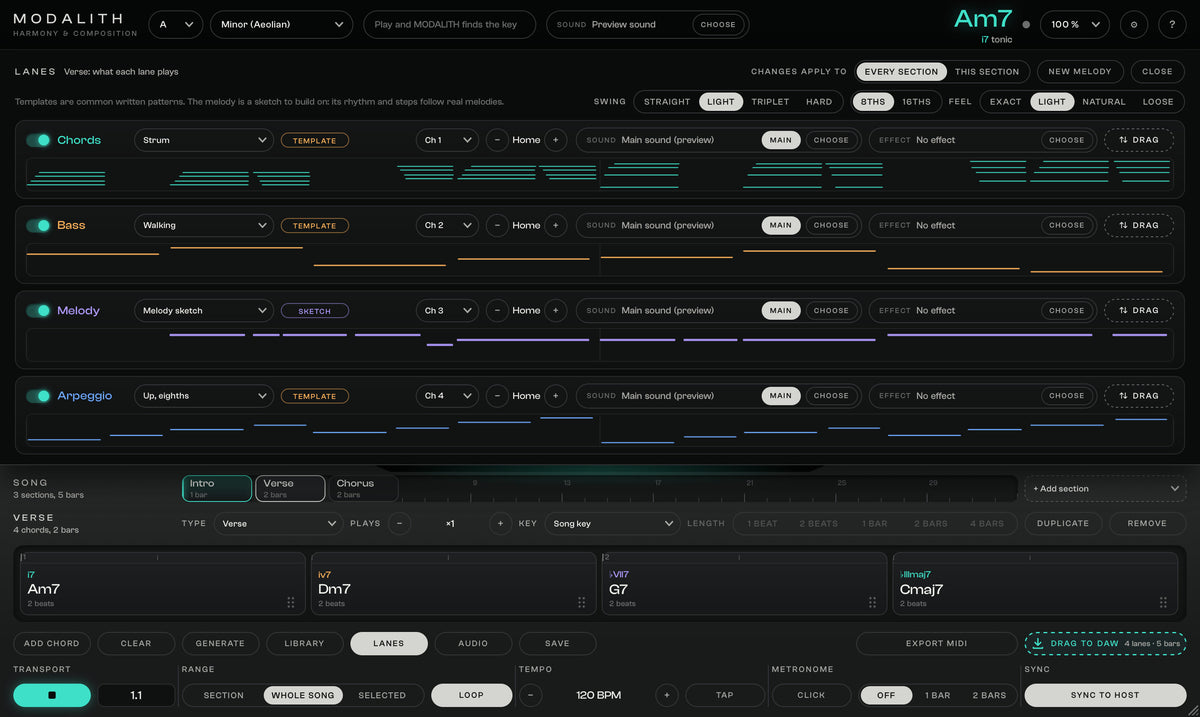The width and height of the screenshot is (1200, 717).
Task: Click the Duplicate section button
Action: [x=1063, y=523]
